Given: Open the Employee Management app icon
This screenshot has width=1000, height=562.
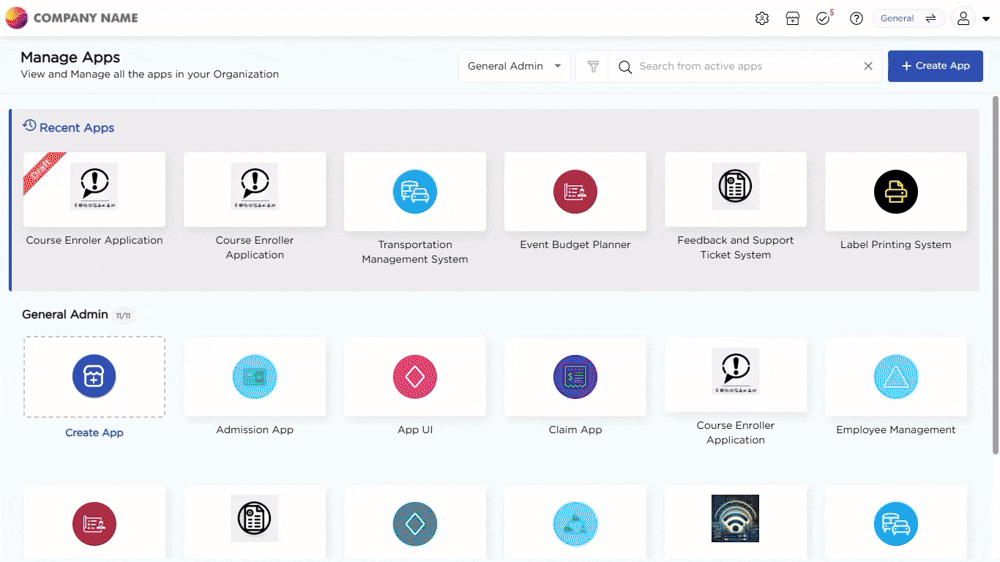Looking at the screenshot, I should click(895, 377).
